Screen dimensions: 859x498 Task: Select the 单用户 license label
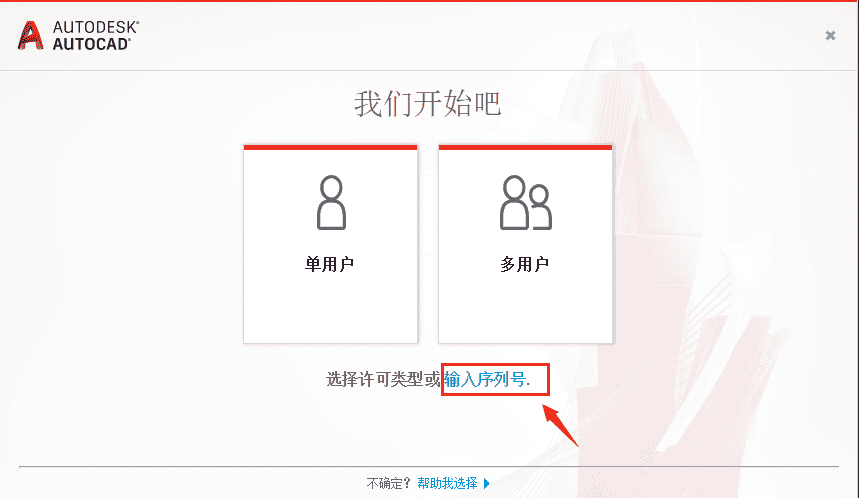pos(329,264)
